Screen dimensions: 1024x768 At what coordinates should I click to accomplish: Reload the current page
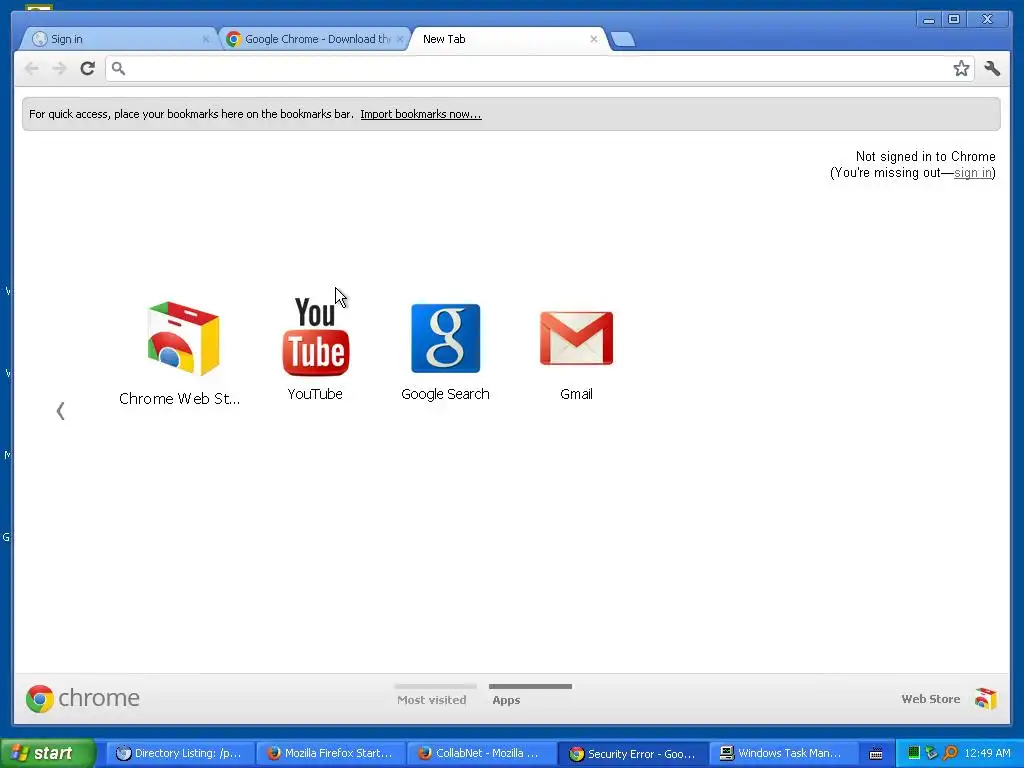[88, 68]
